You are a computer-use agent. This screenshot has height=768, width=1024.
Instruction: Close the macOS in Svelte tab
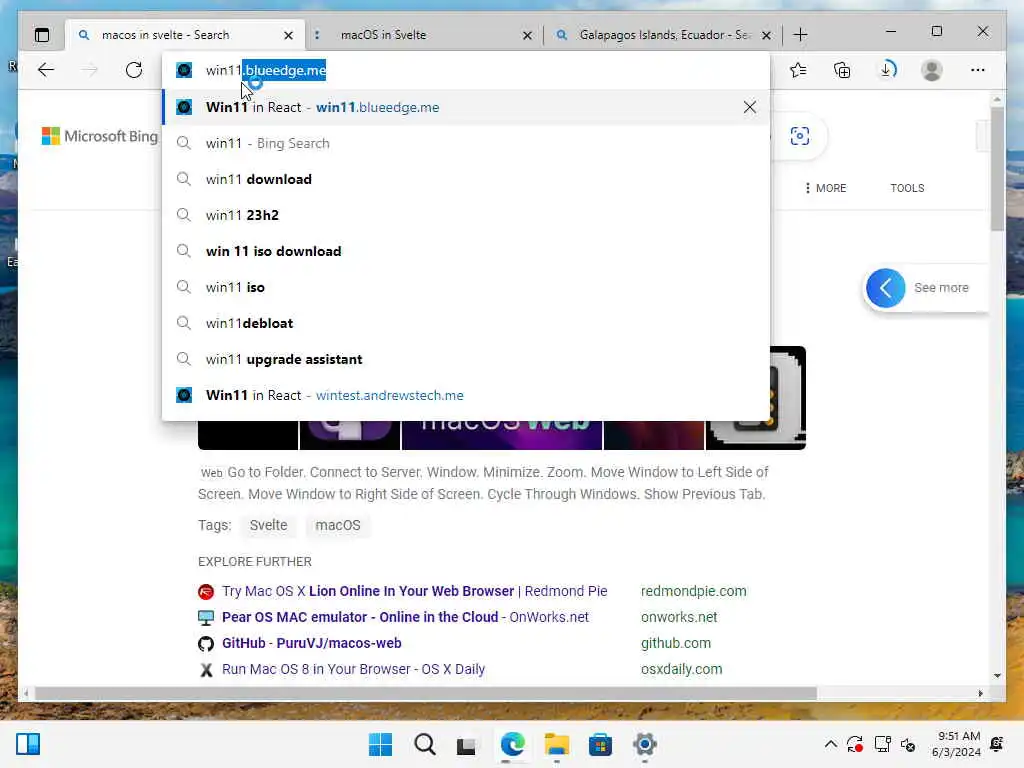528,35
